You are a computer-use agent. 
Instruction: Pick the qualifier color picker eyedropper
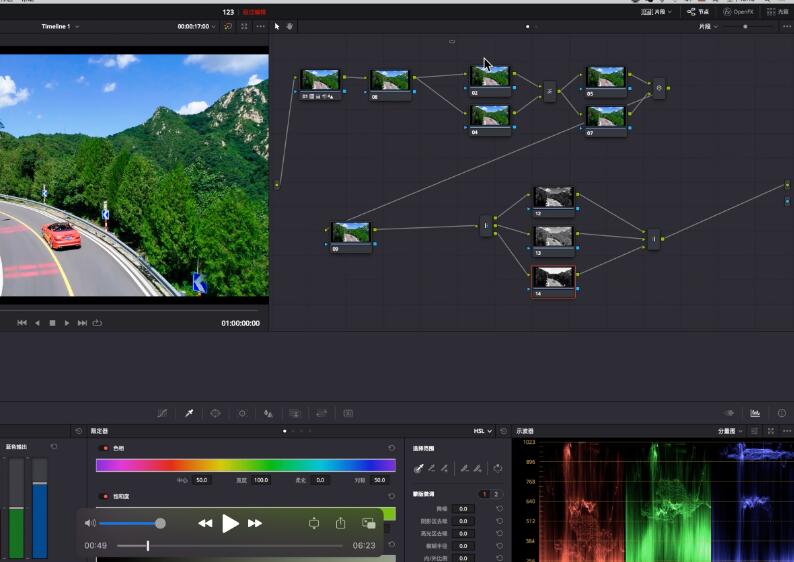point(418,468)
